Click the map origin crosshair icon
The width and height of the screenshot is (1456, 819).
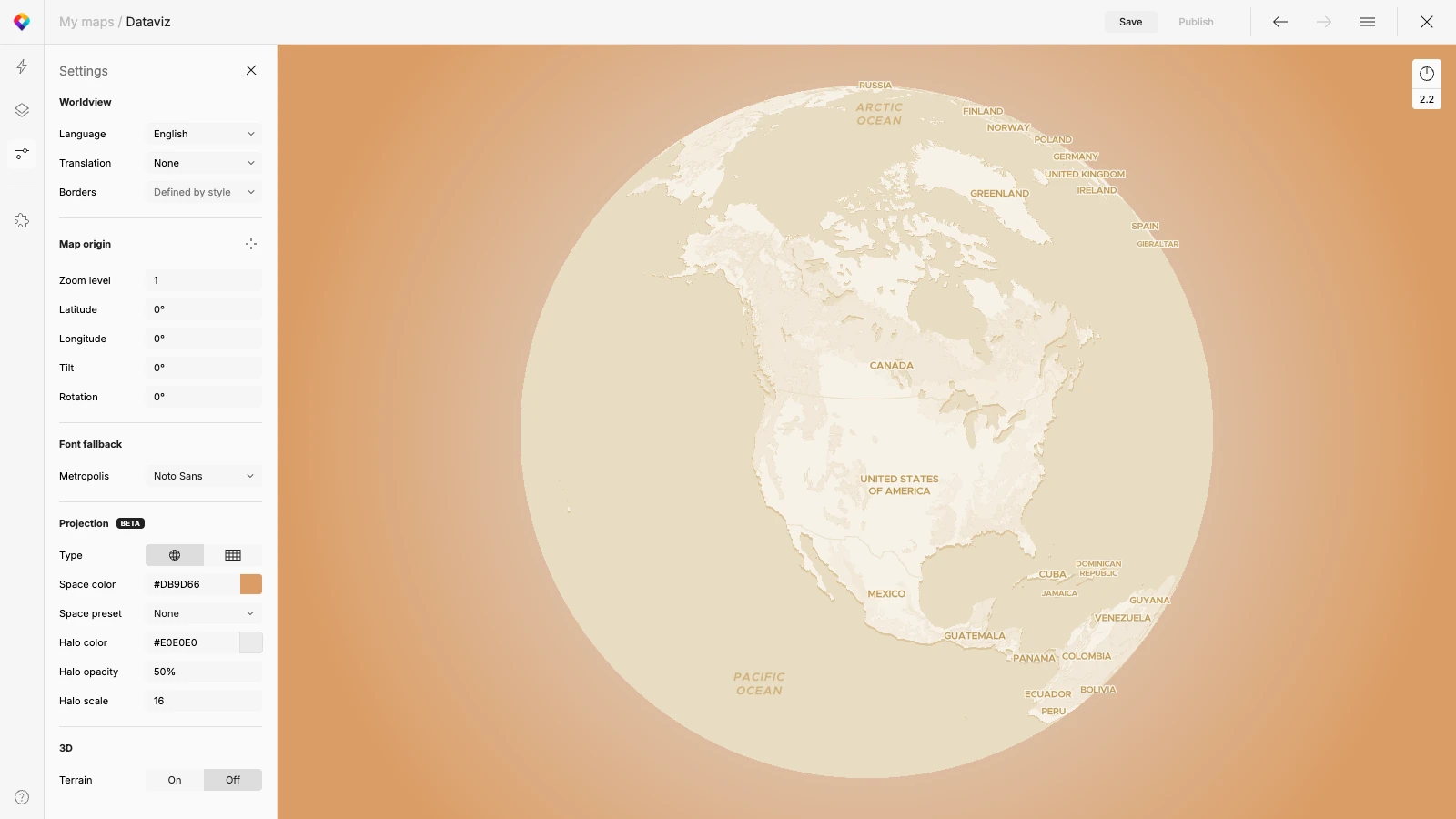pos(251,244)
